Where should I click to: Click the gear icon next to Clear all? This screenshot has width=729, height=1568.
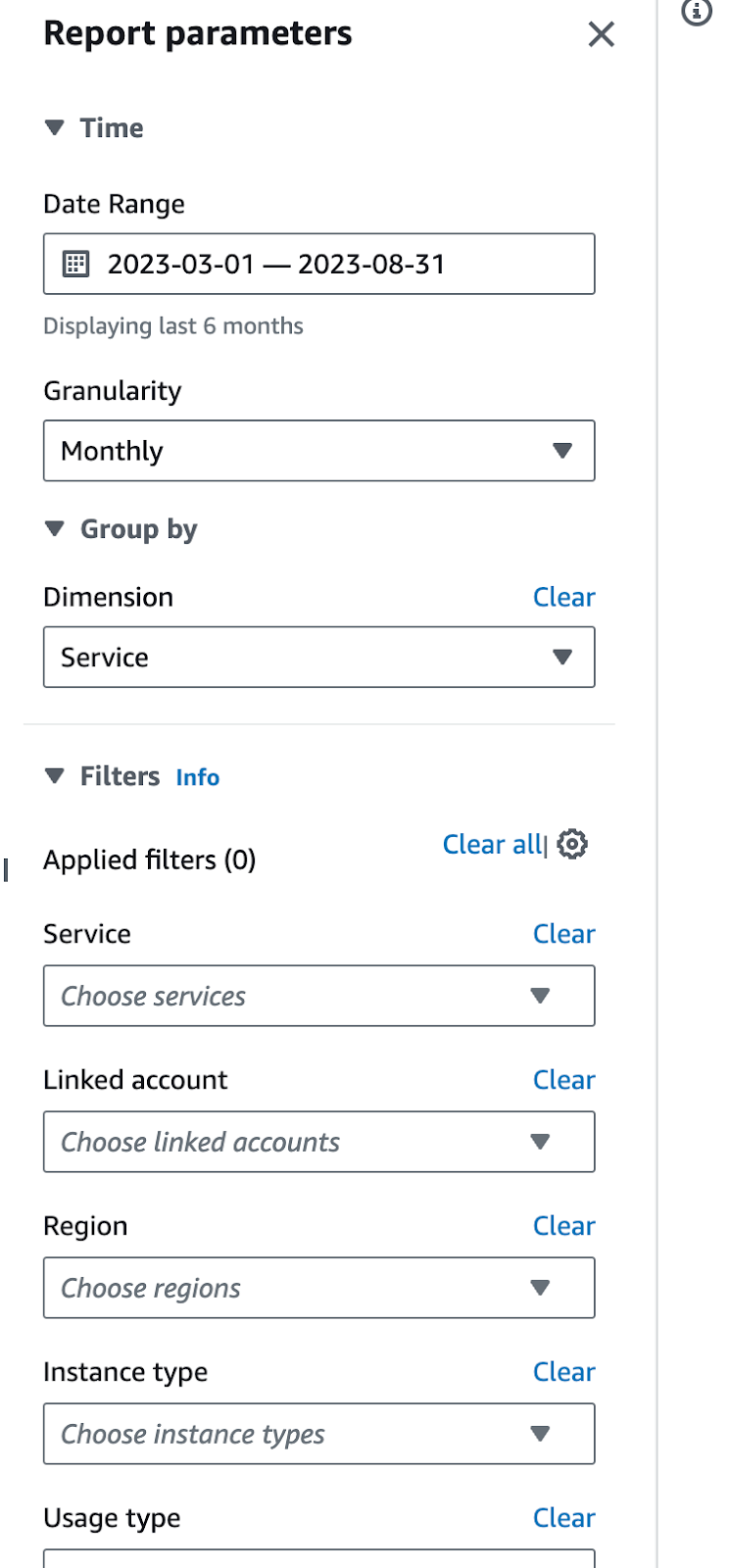(571, 844)
